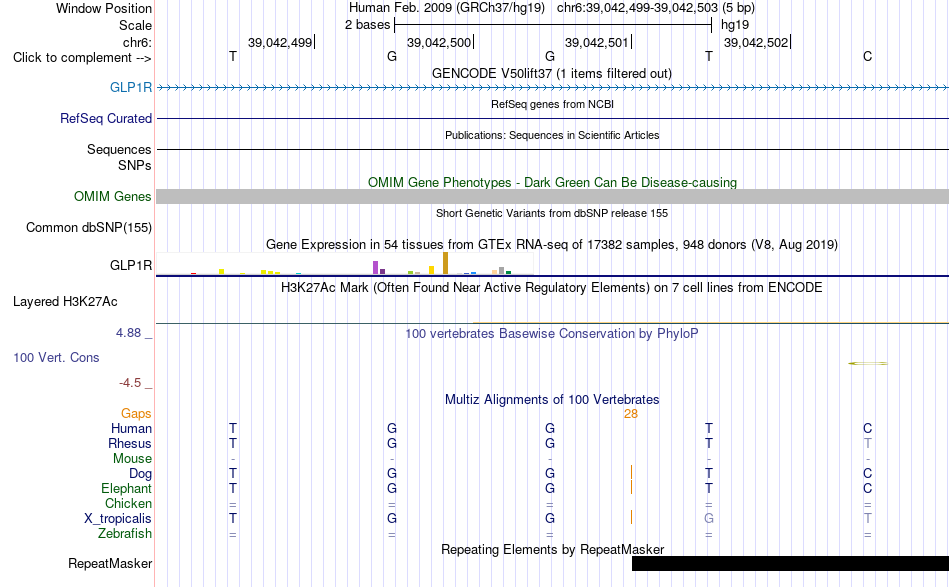
Task: Click the GENCODE V50lift37 track title
Action: 551,73
